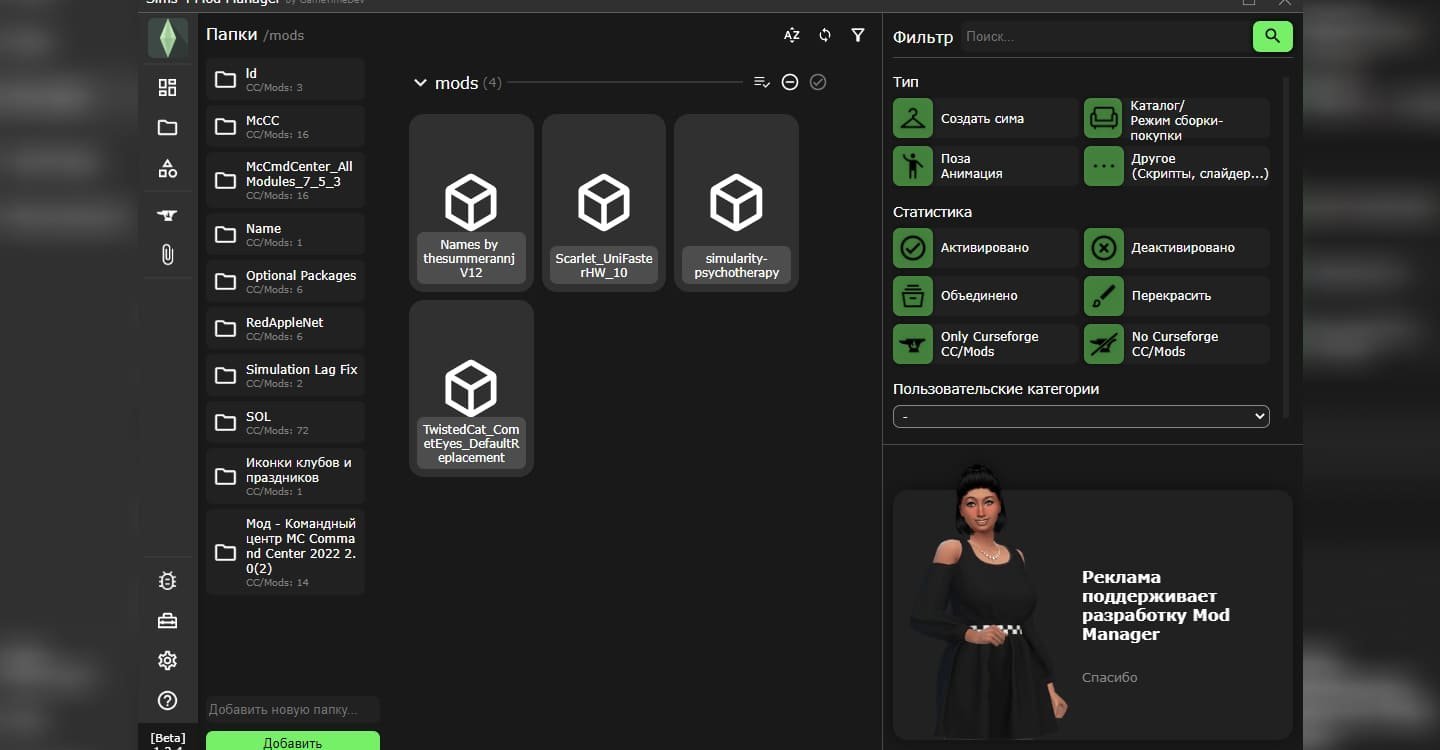Open the RedAppleNet folder
1440x750 pixels.
[285, 328]
